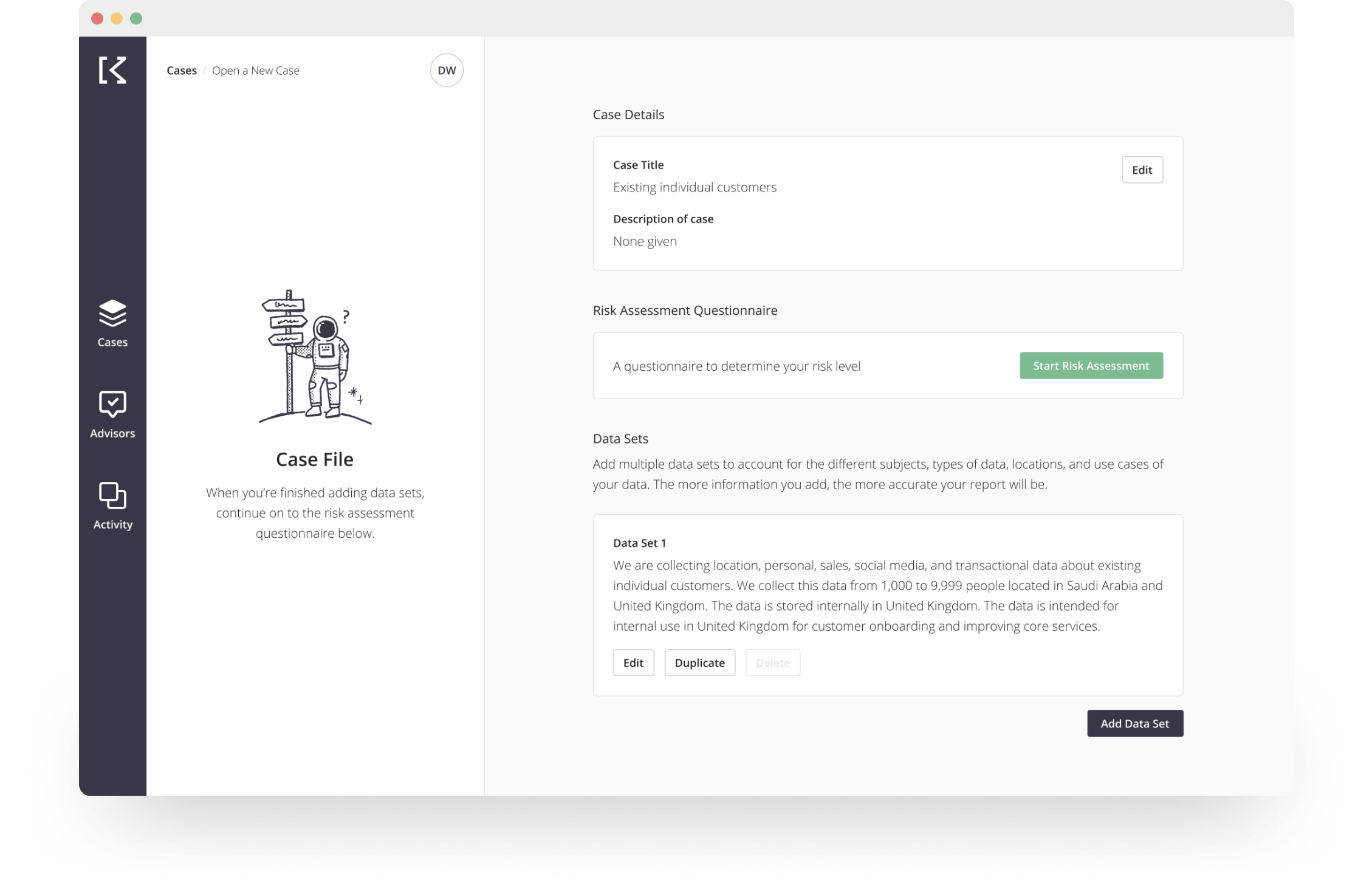Start the Risk Assessment questionnaire
This screenshot has width=1372, height=886.
(1091, 365)
